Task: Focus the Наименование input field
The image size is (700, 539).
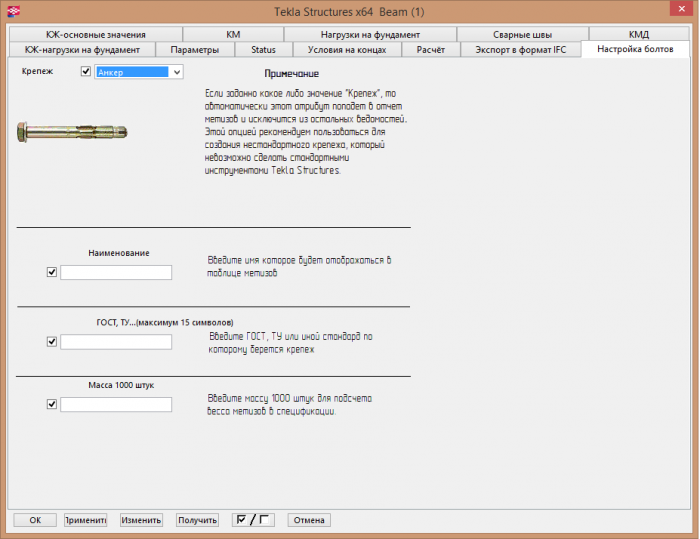Action: tap(116, 272)
